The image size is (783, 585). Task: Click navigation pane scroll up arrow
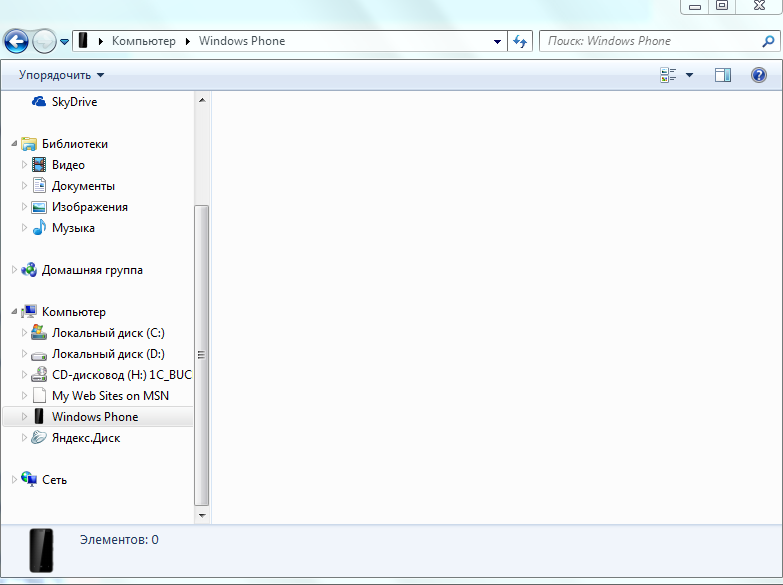202,100
